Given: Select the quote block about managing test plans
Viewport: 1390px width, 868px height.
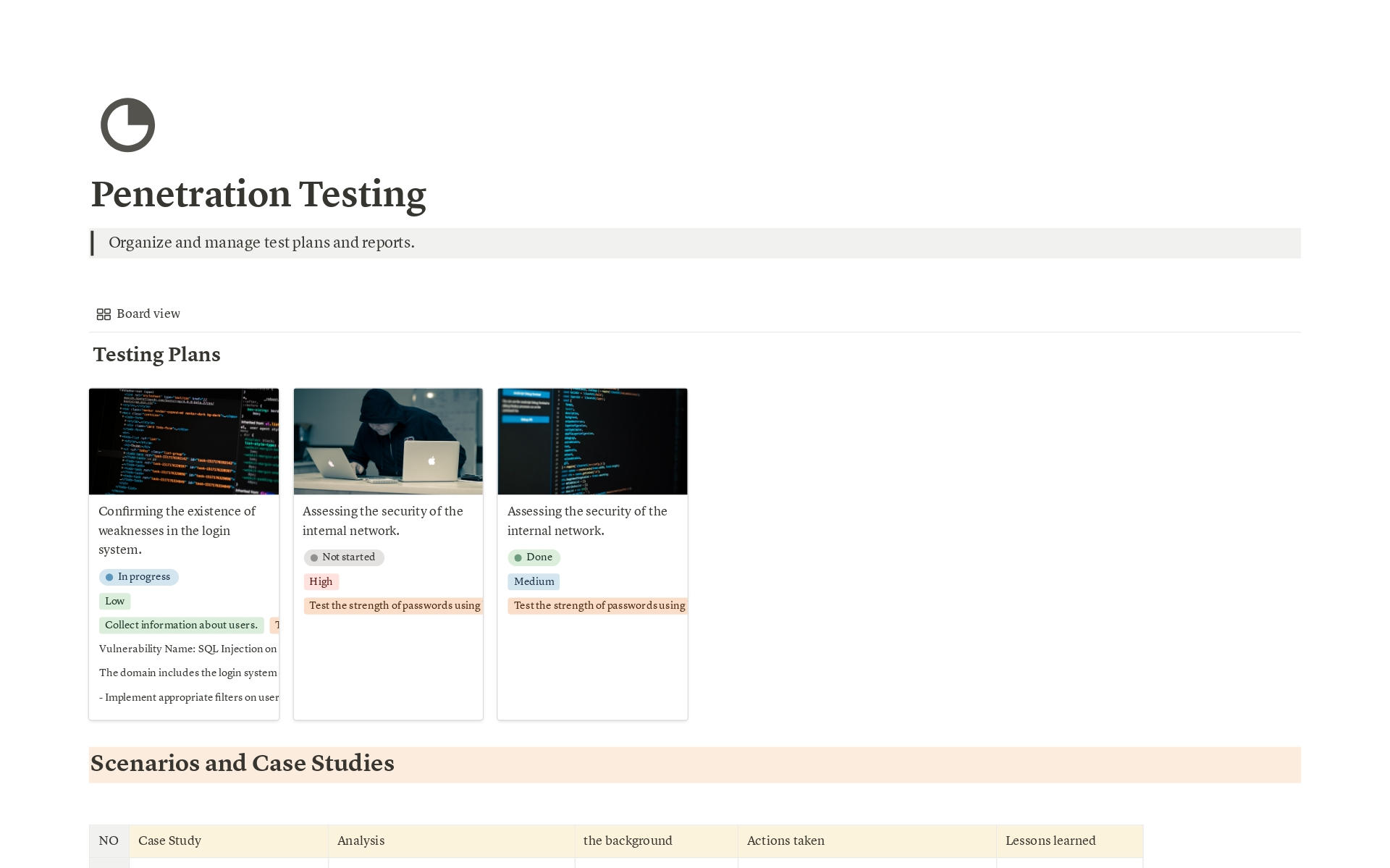Looking at the screenshot, I should coord(261,243).
